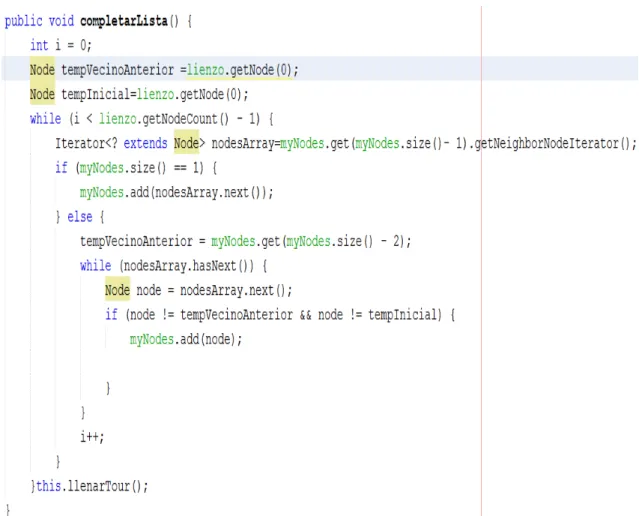Click hasNext in the inner while loop
This screenshot has width=639, height=516.
[214, 266]
